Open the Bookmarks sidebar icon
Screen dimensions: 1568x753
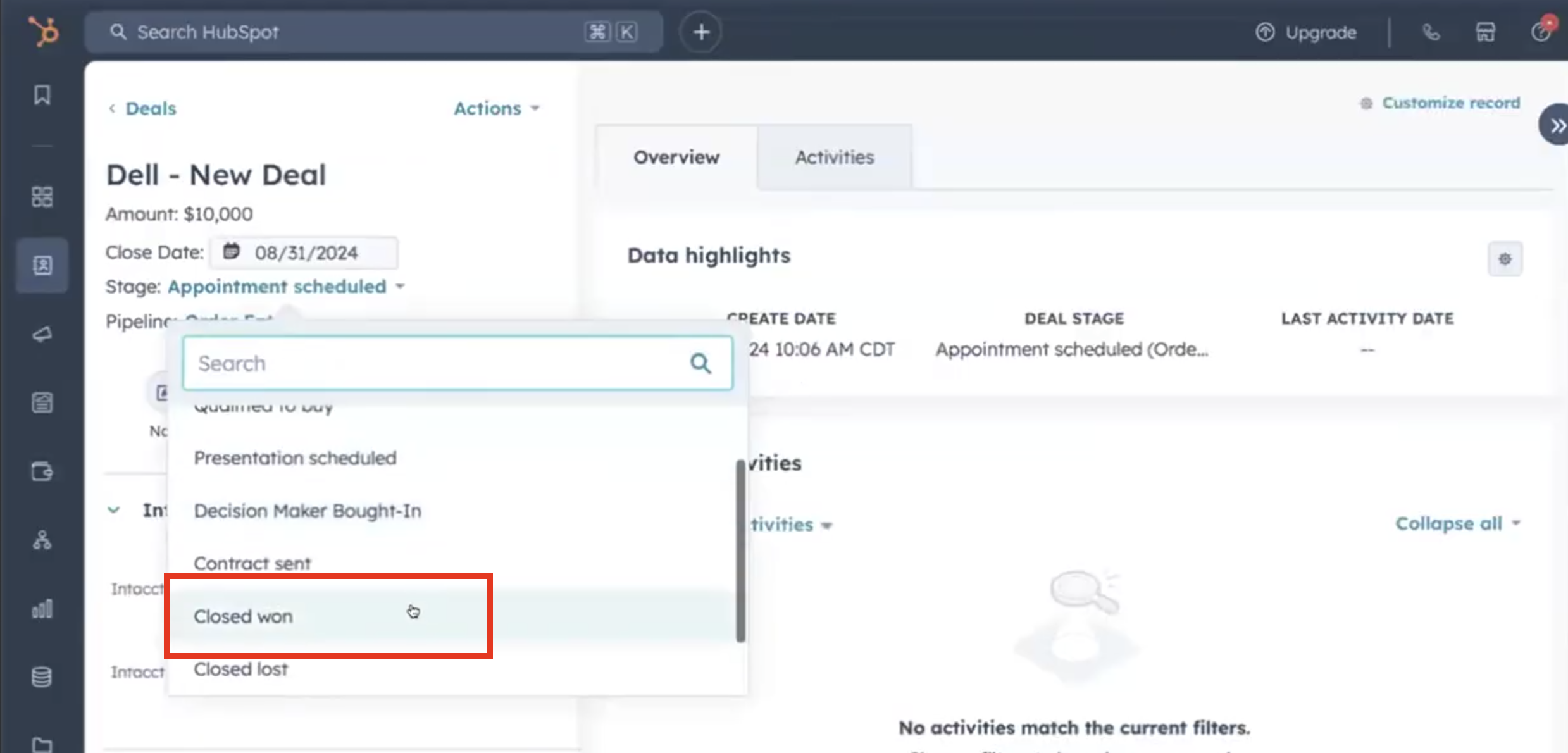[42, 95]
